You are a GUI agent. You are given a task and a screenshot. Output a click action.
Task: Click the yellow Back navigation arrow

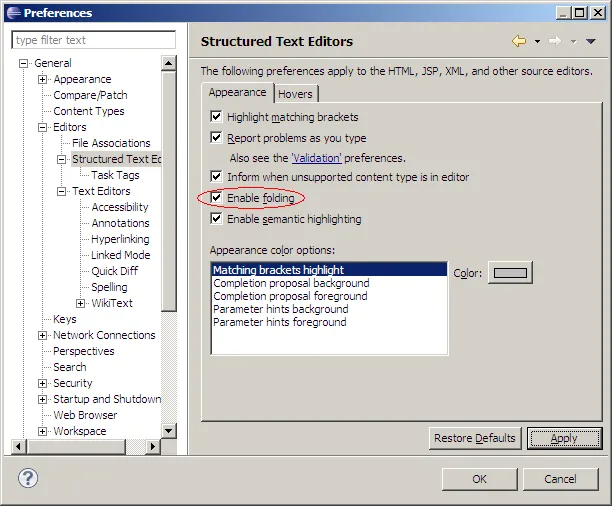click(x=519, y=41)
